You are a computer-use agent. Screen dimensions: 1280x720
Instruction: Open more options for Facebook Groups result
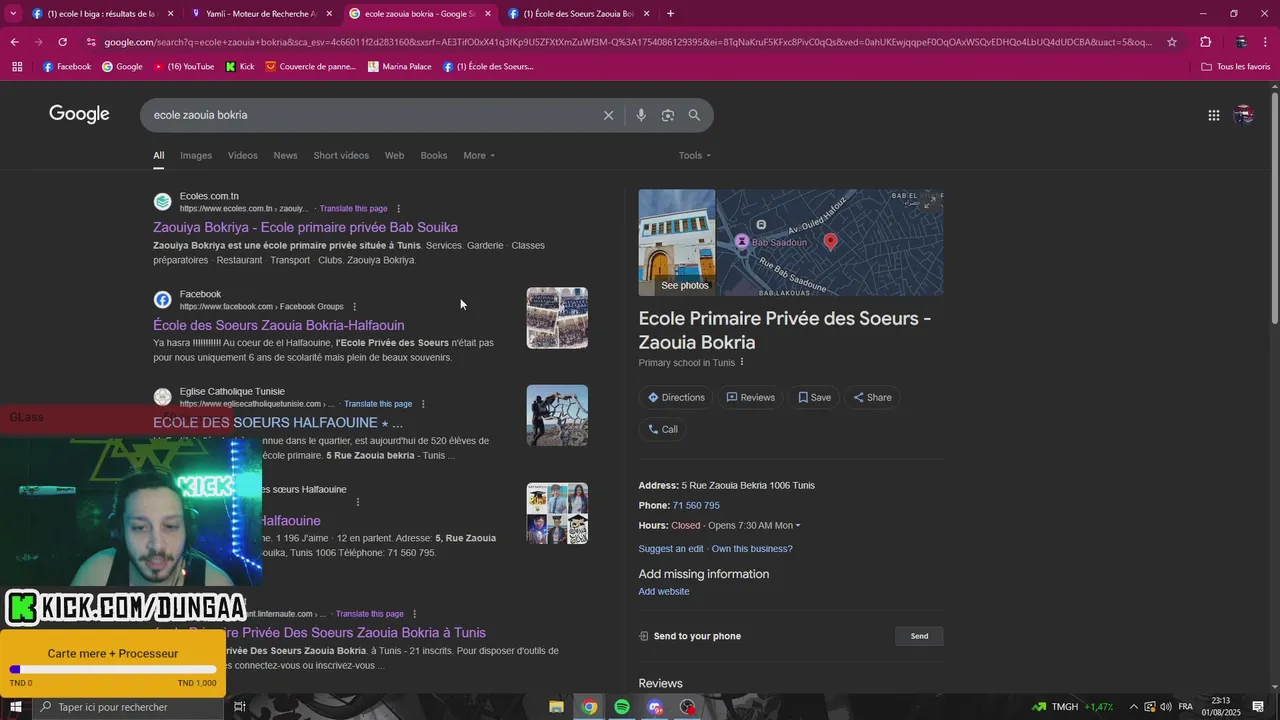pos(354,307)
